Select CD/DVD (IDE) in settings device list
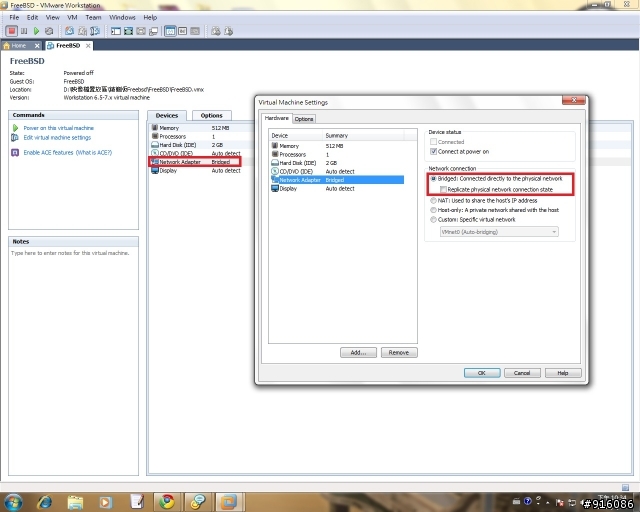640x512 pixels. coord(337,171)
